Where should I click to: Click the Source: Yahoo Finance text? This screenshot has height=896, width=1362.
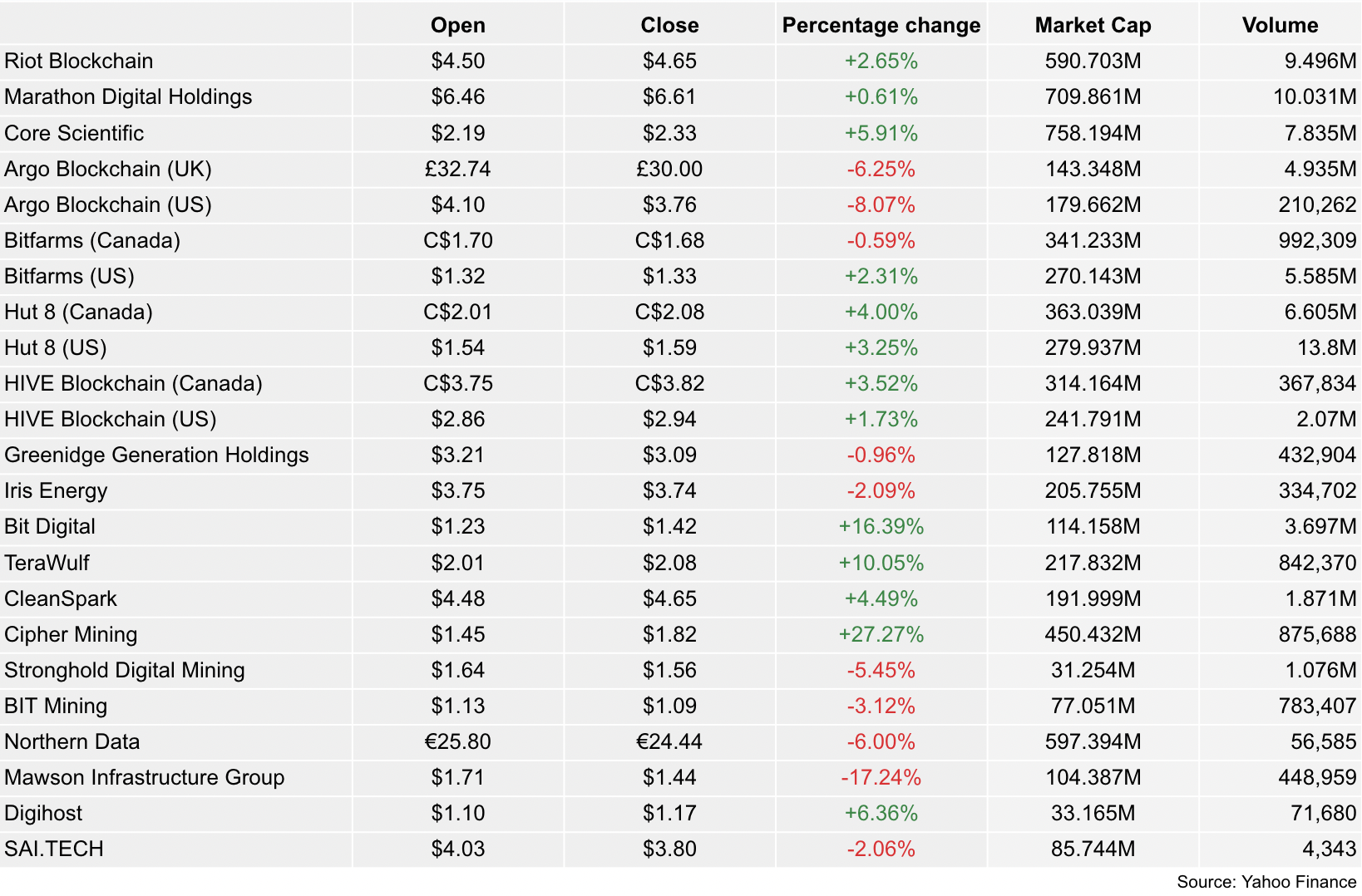point(1266,882)
